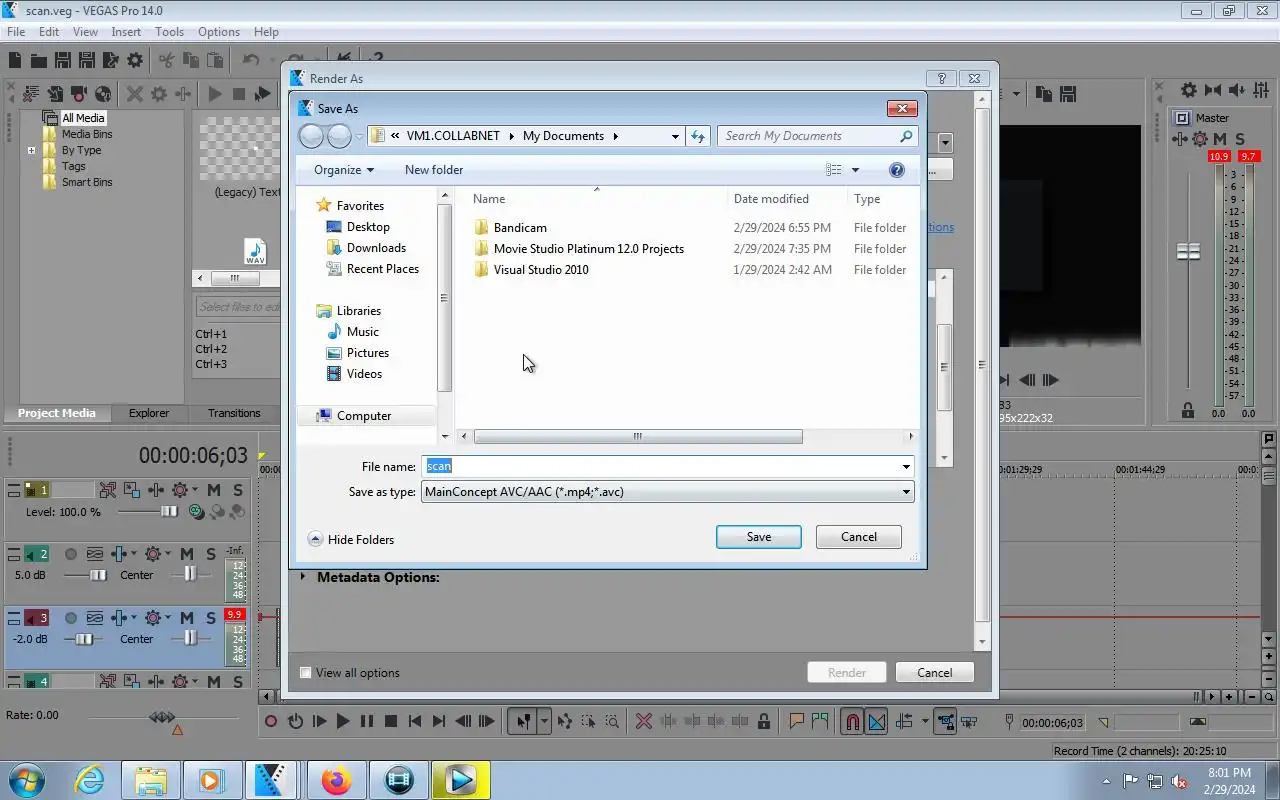Viewport: 1280px width, 800px height.
Task: Click the refresh icon beside the address bar
Action: (x=698, y=136)
